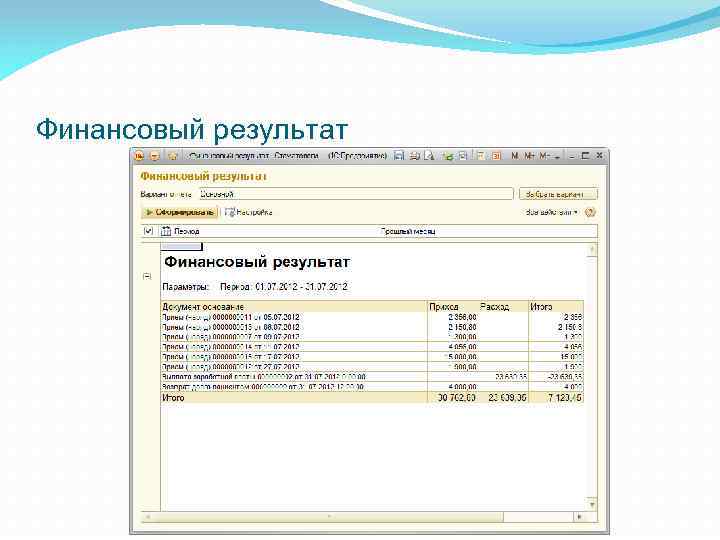Click the Итого row label at bottom
The width and height of the screenshot is (720, 540).
(173, 398)
